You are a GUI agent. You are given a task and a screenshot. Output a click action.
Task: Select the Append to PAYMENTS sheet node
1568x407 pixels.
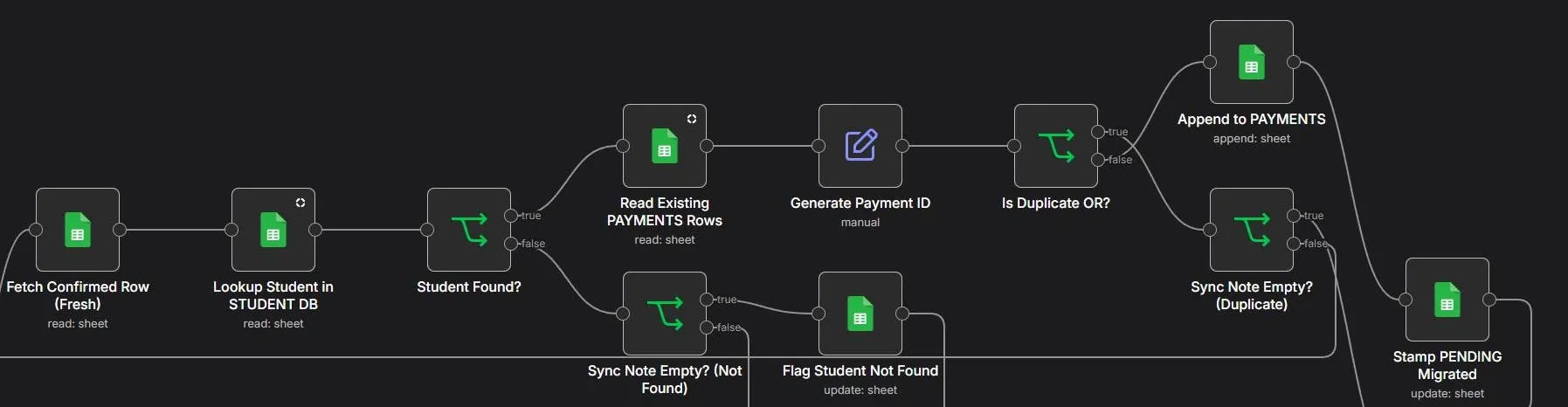1252,62
